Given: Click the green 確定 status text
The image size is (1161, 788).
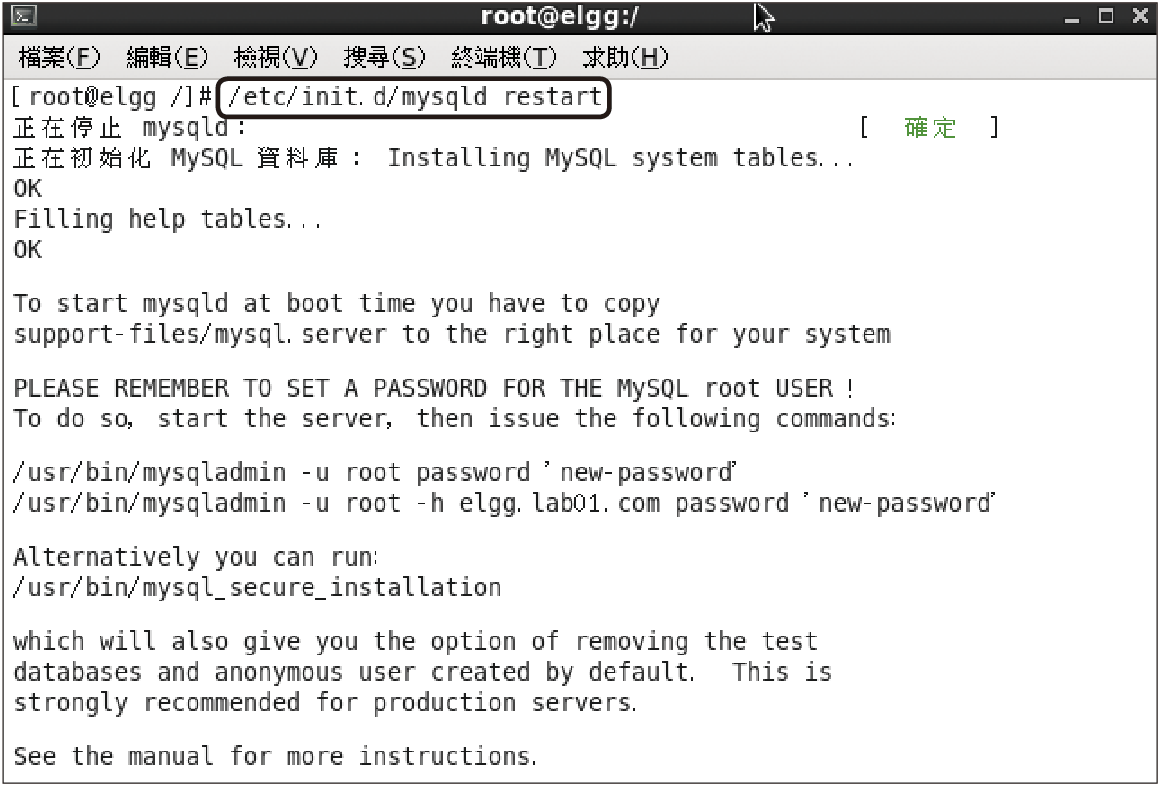Looking at the screenshot, I should pos(930,127).
